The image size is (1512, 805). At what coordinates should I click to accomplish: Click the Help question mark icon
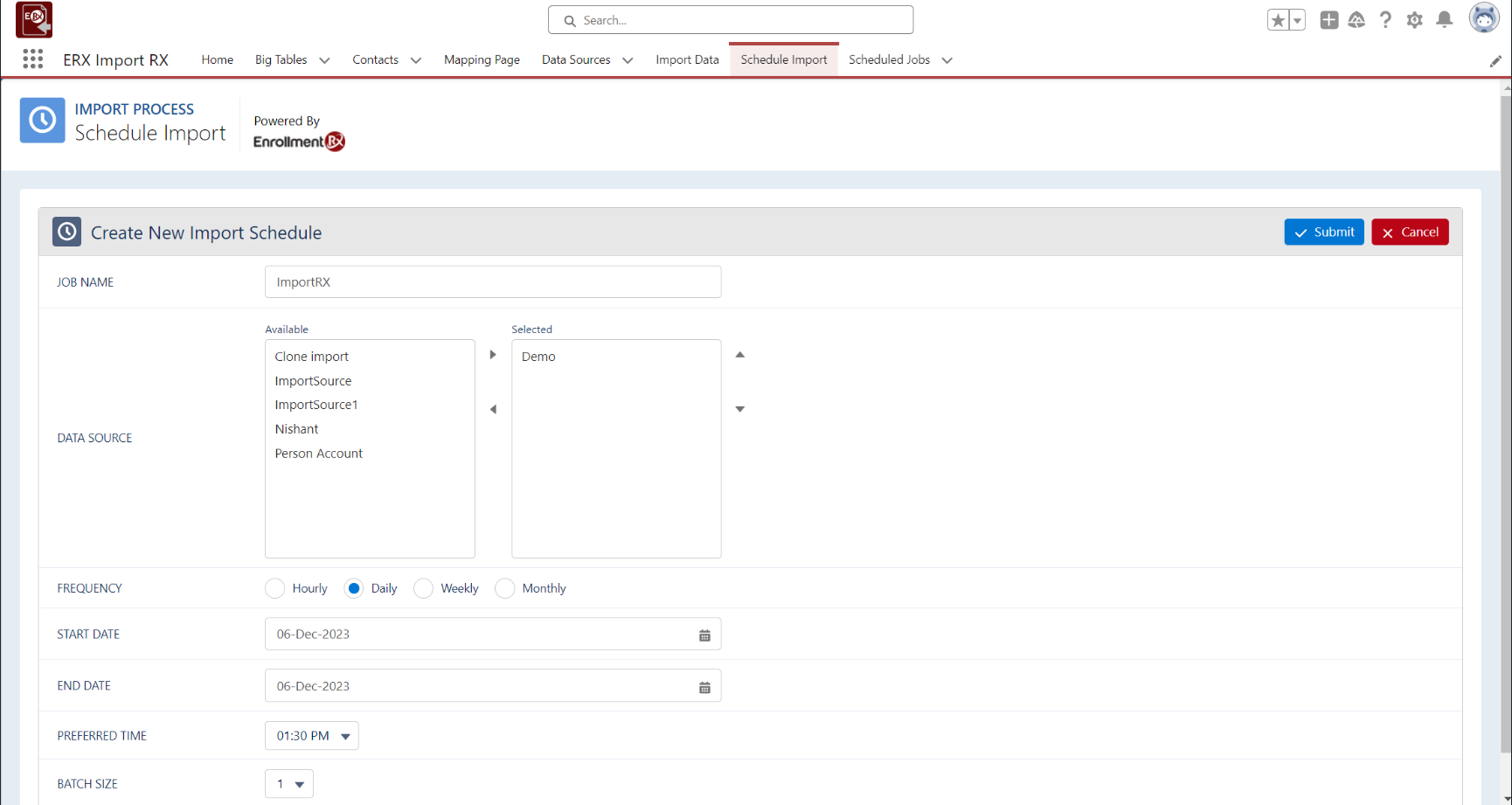coord(1385,20)
